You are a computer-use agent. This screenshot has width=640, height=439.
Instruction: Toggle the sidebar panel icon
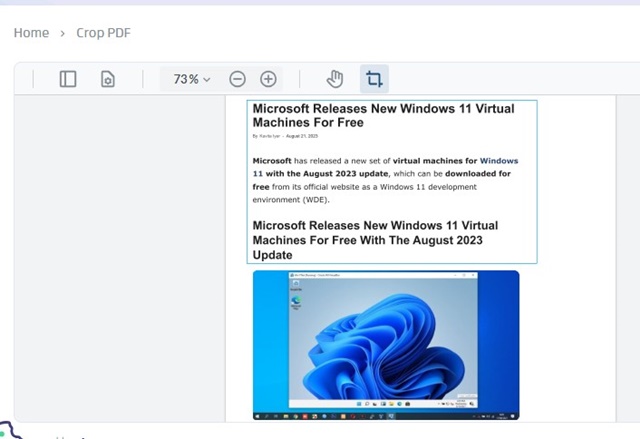(x=68, y=79)
